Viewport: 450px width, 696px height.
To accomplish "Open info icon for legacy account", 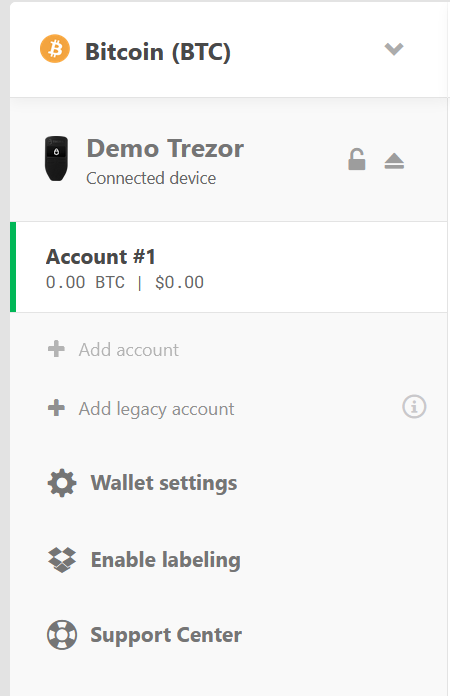I will (414, 407).
